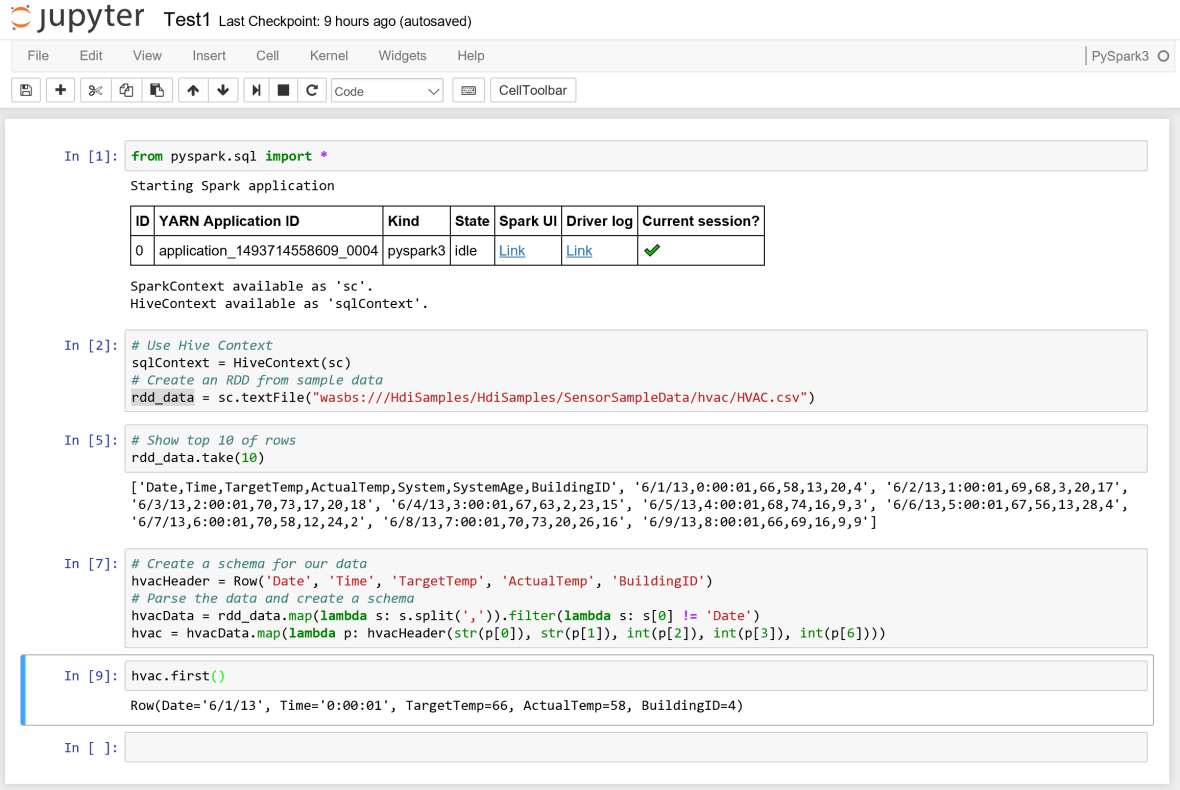Select the green checkmark in Current session column
This screenshot has height=790, width=1180.
click(652, 250)
